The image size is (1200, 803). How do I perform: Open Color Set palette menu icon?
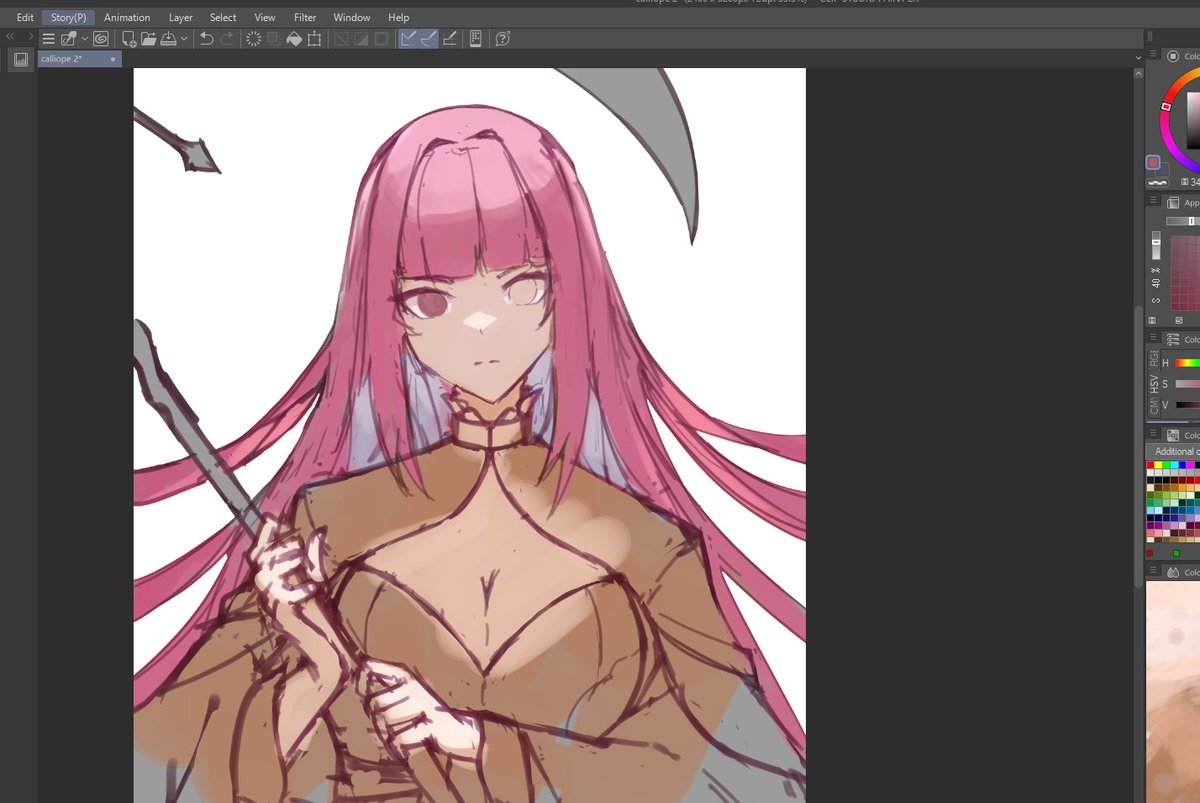point(1153,435)
